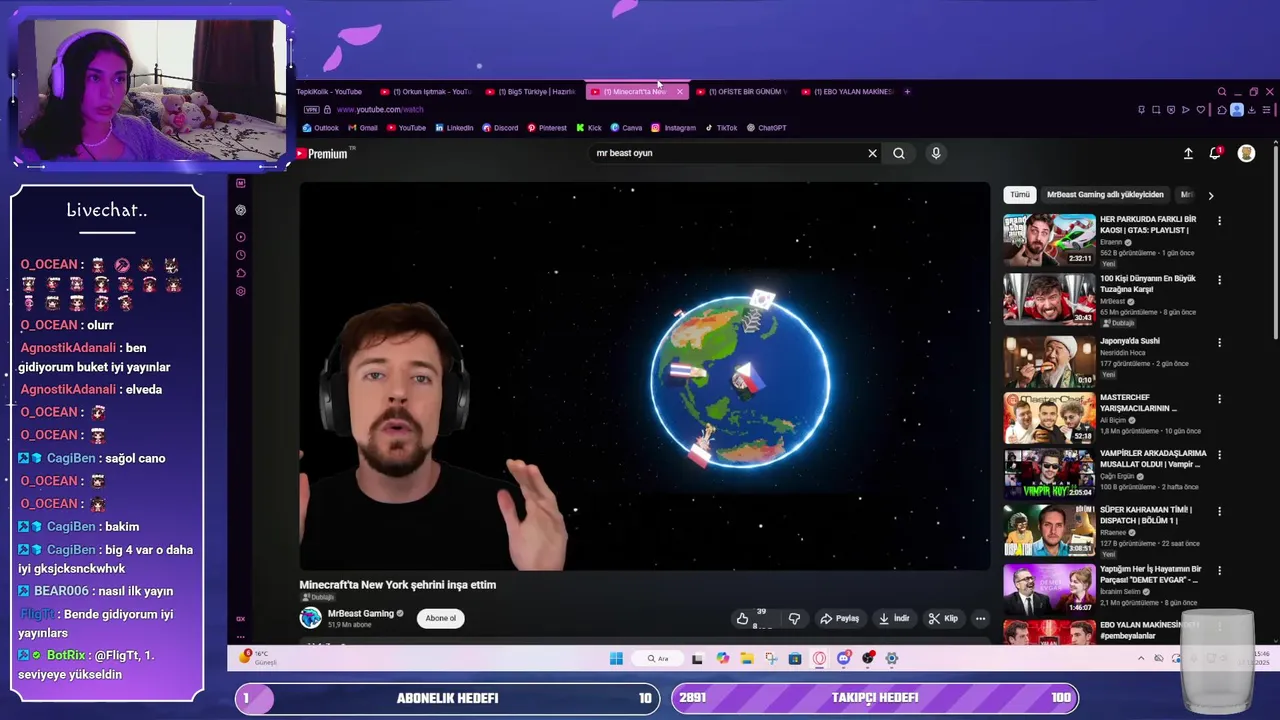Click the İndir download button
Viewport: 1280px width, 720px height.
894,618
